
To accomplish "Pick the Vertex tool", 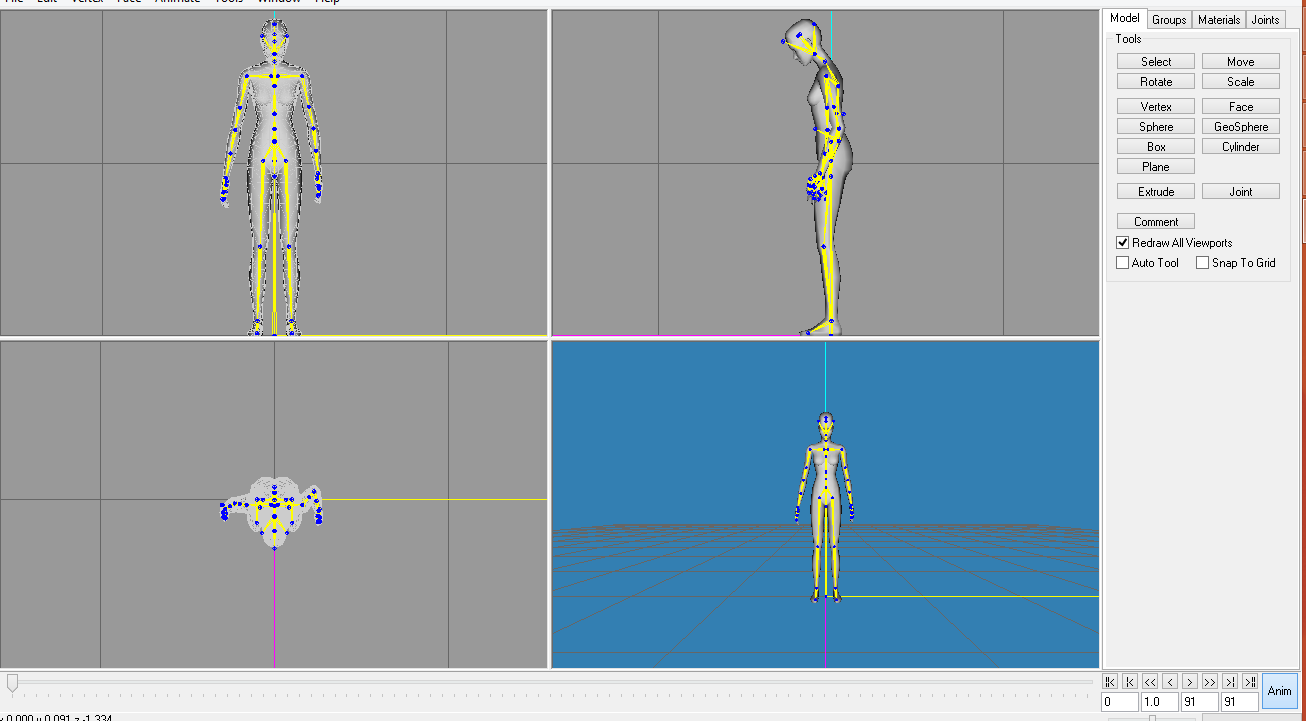I will pos(1156,107).
